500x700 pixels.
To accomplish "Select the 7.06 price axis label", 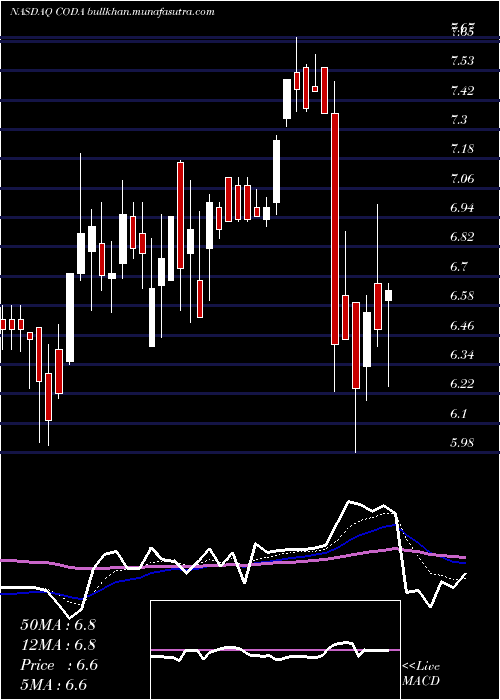I will (464, 179).
